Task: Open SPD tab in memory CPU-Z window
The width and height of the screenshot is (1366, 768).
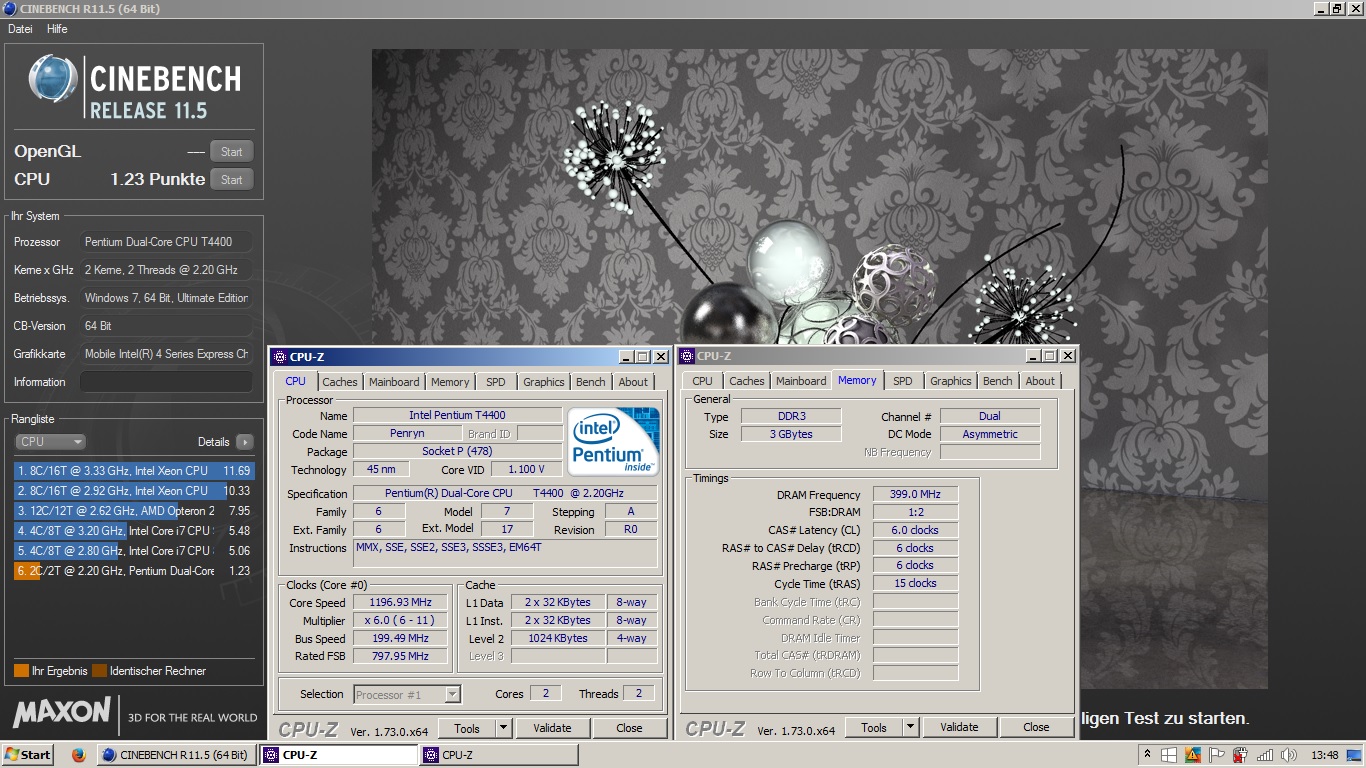Action: [903, 381]
